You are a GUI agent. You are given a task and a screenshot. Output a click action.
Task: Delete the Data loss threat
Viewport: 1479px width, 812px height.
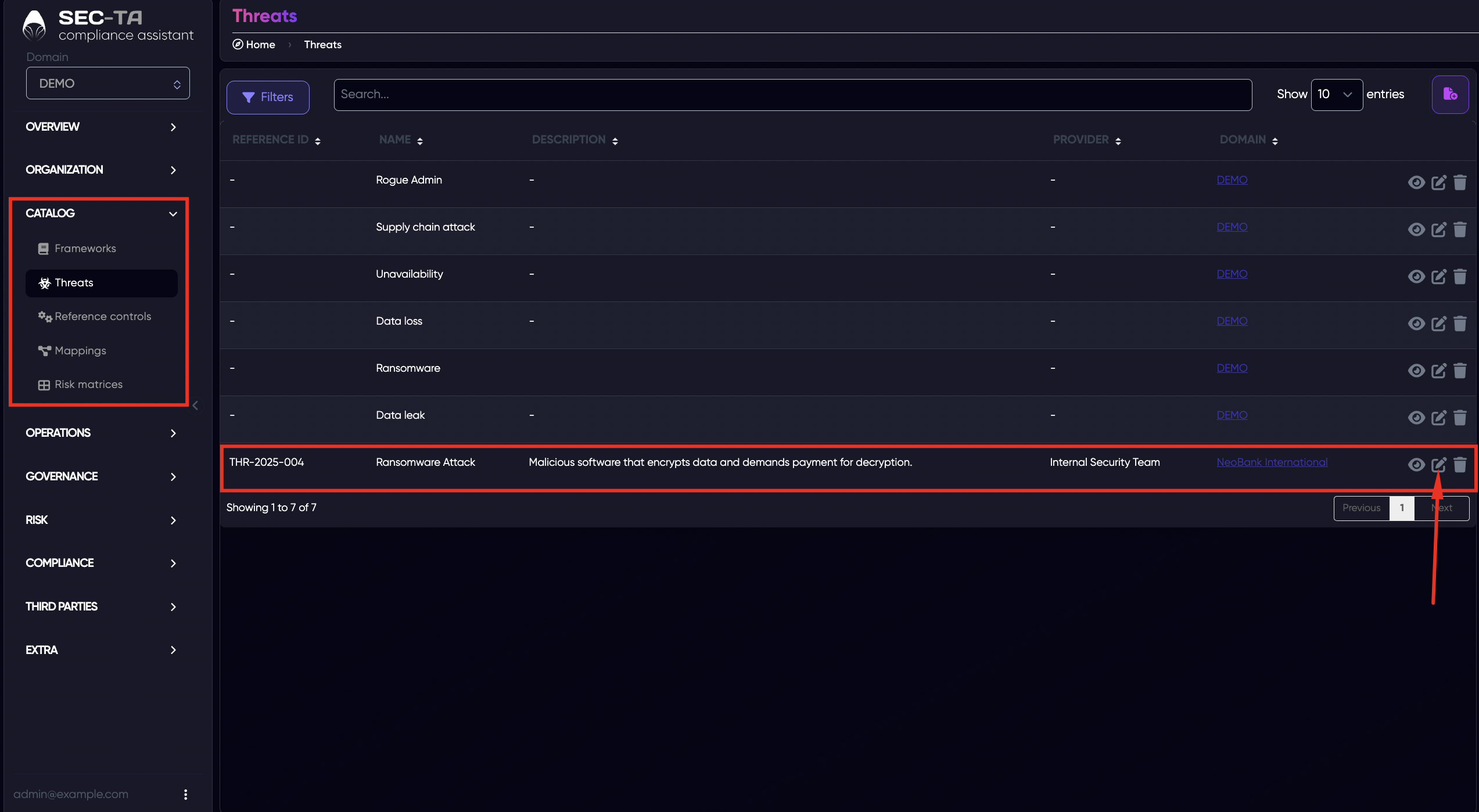click(x=1460, y=324)
